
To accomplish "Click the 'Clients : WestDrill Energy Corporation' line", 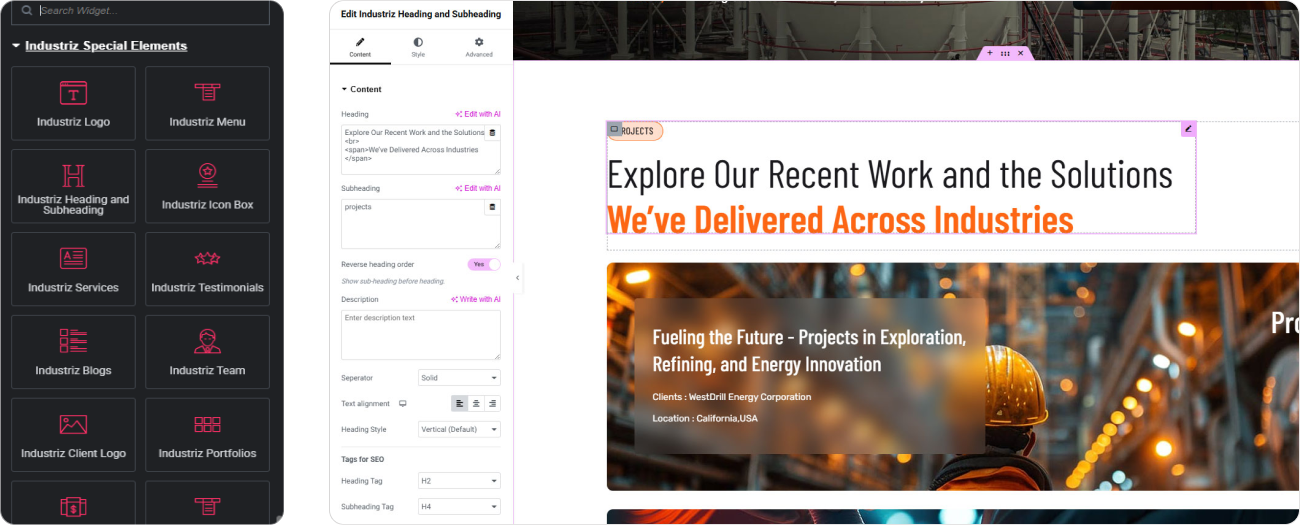I will coord(732,397).
